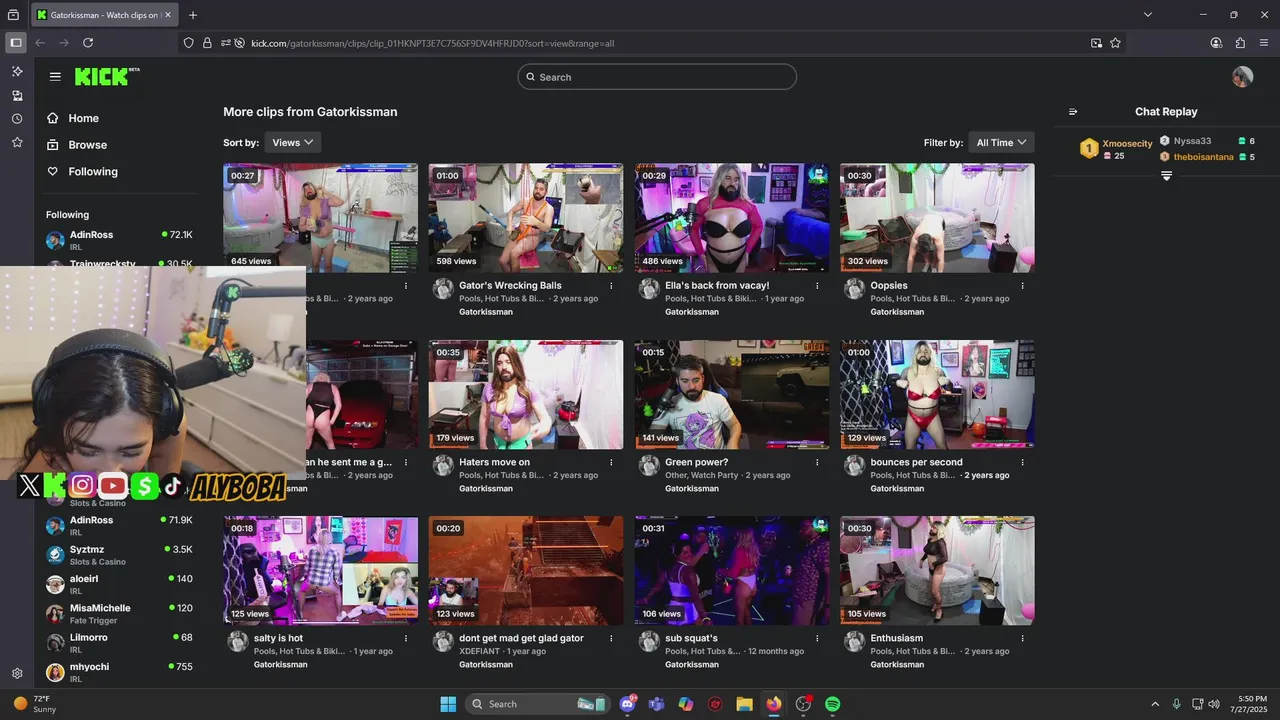1280x720 pixels.
Task: Open Lilmorro channel in Following list
Action: point(119,643)
